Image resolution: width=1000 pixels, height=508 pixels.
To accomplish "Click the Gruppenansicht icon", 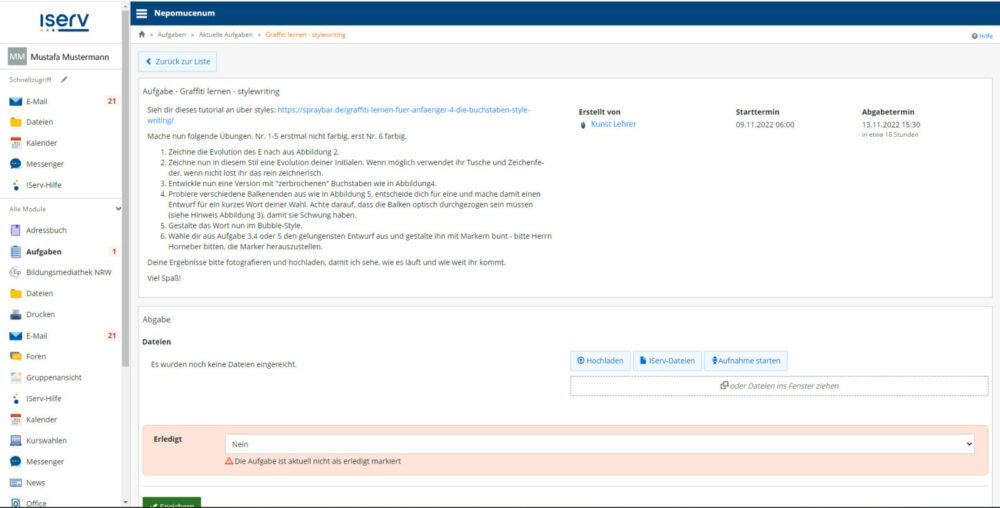I will [x=15, y=377].
